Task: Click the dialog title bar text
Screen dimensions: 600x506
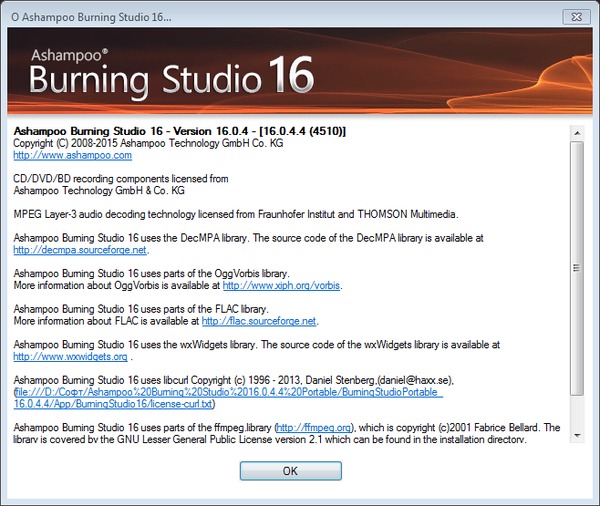Action: point(90,17)
